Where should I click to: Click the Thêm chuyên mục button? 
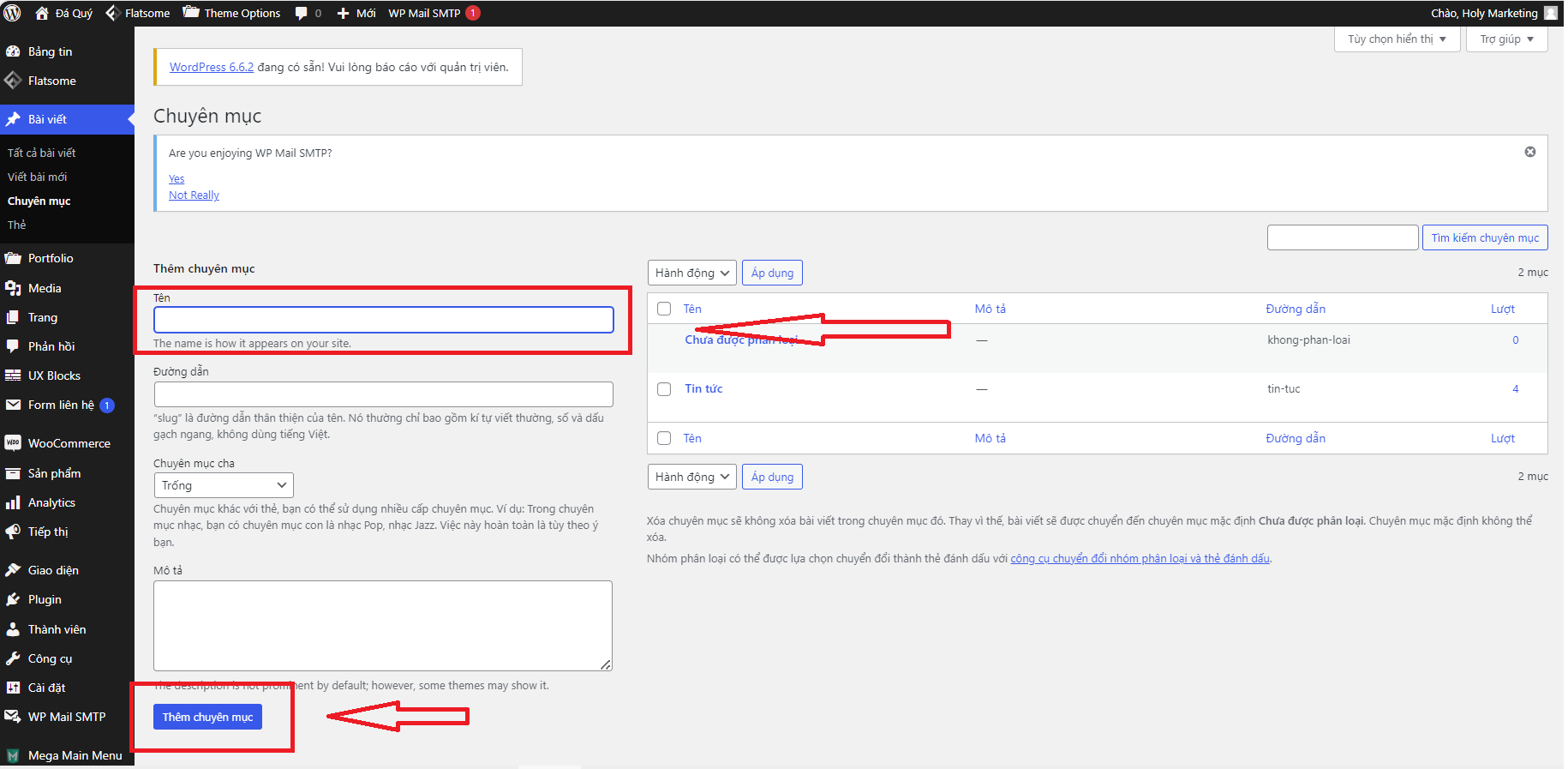coord(207,717)
